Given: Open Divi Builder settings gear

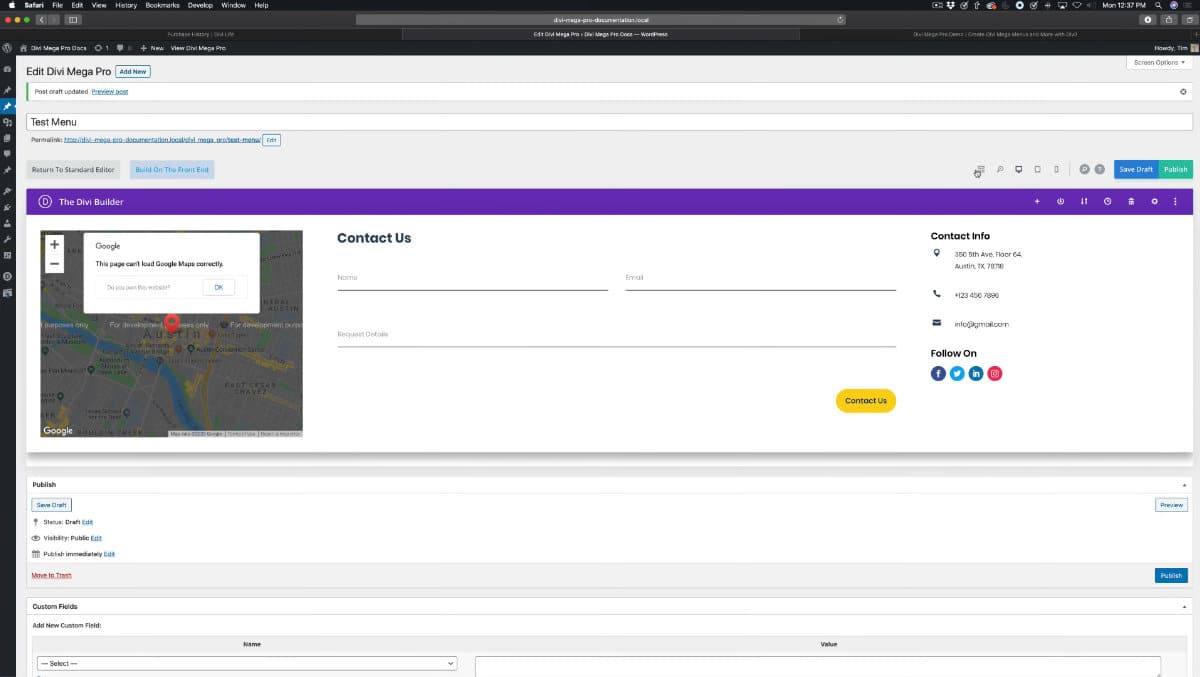Looking at the screenshot, I should point(1154,202).
